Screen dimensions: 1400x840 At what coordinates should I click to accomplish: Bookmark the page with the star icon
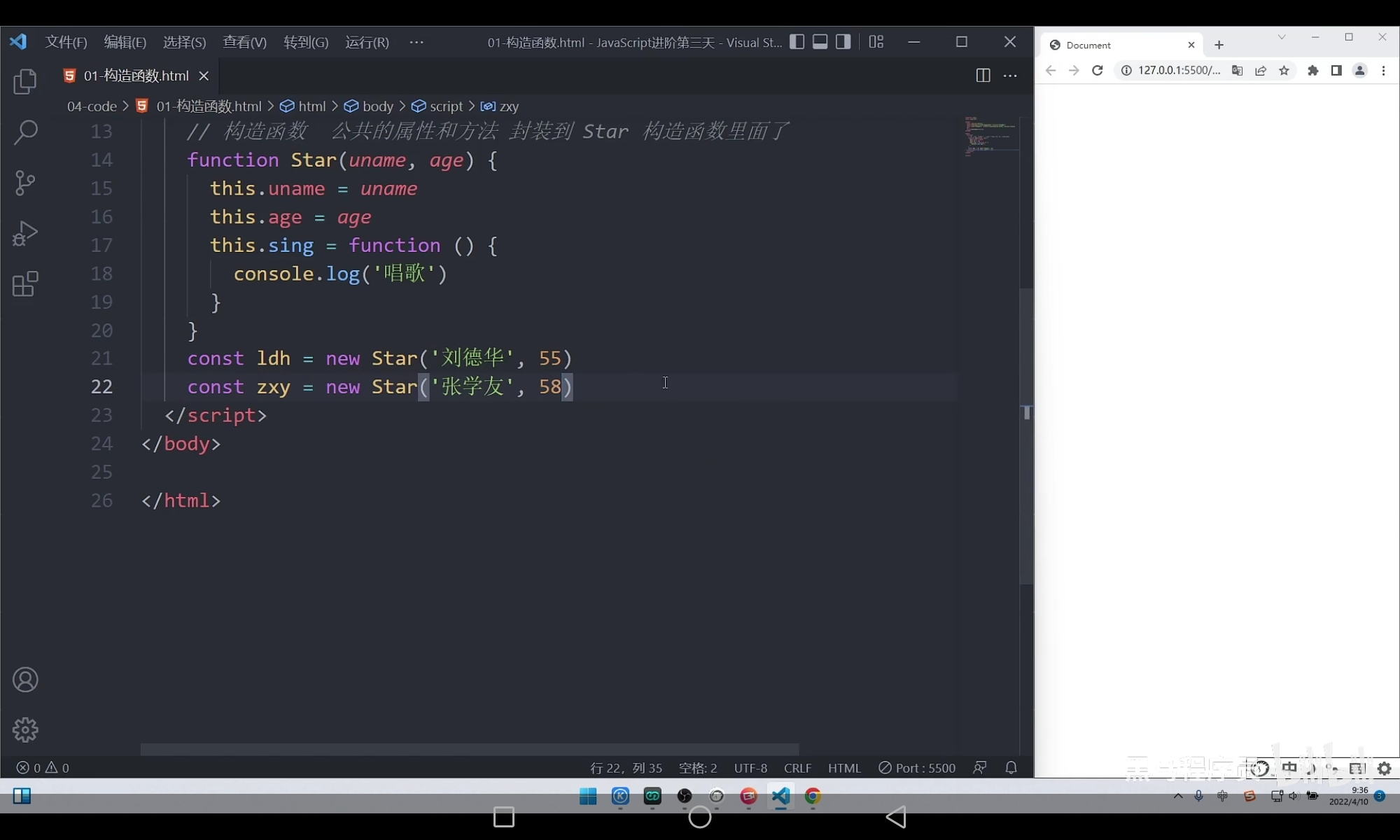tap(1284, 71)
